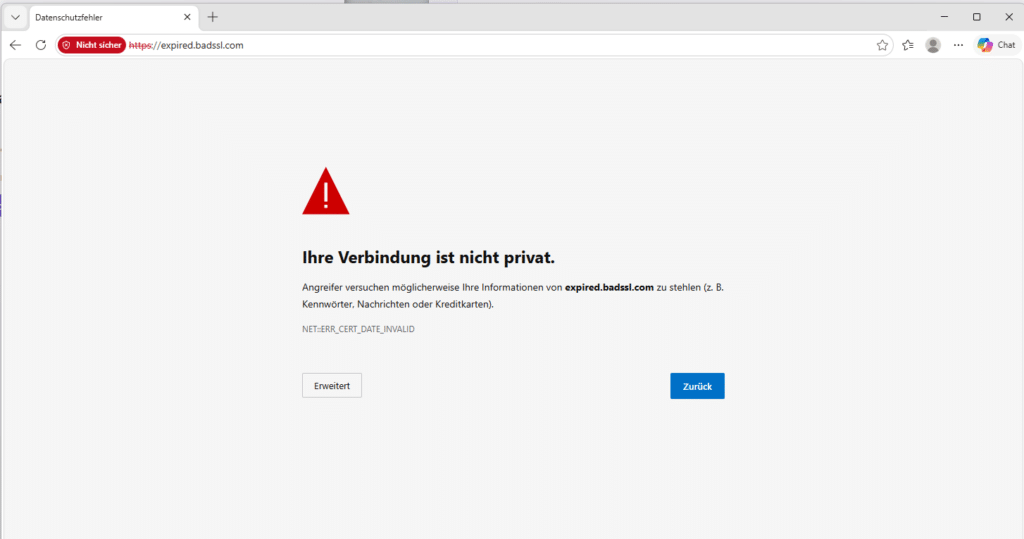
Task: Open the tab search dropdown arrow
Action: [15, 18]
